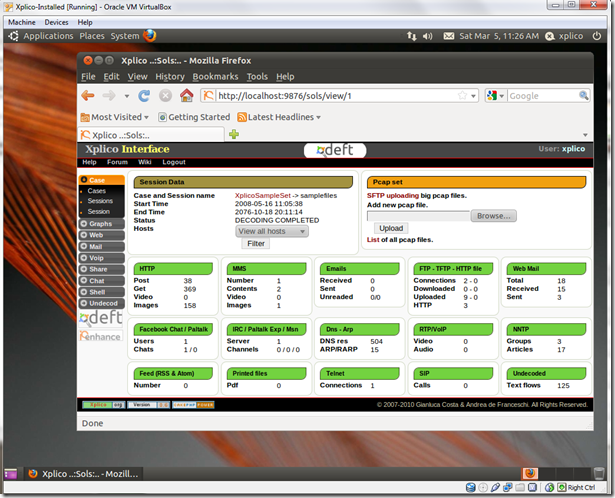The image size is (615, 498).
Task: Open the trash icon in bottom panel
Action: tap(599, 474)
